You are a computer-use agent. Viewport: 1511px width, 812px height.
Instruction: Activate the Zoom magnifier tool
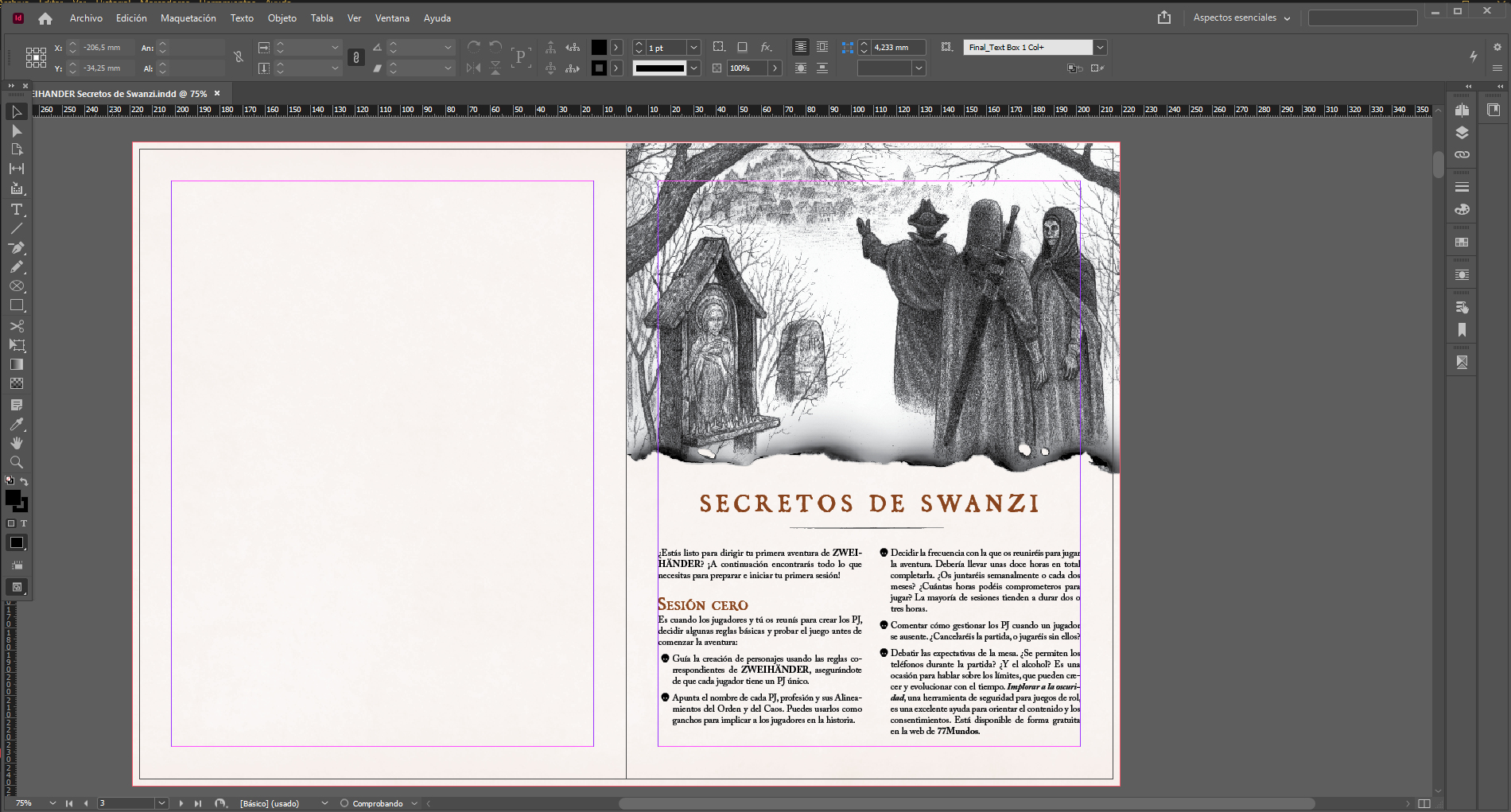(x=16, y=462)
